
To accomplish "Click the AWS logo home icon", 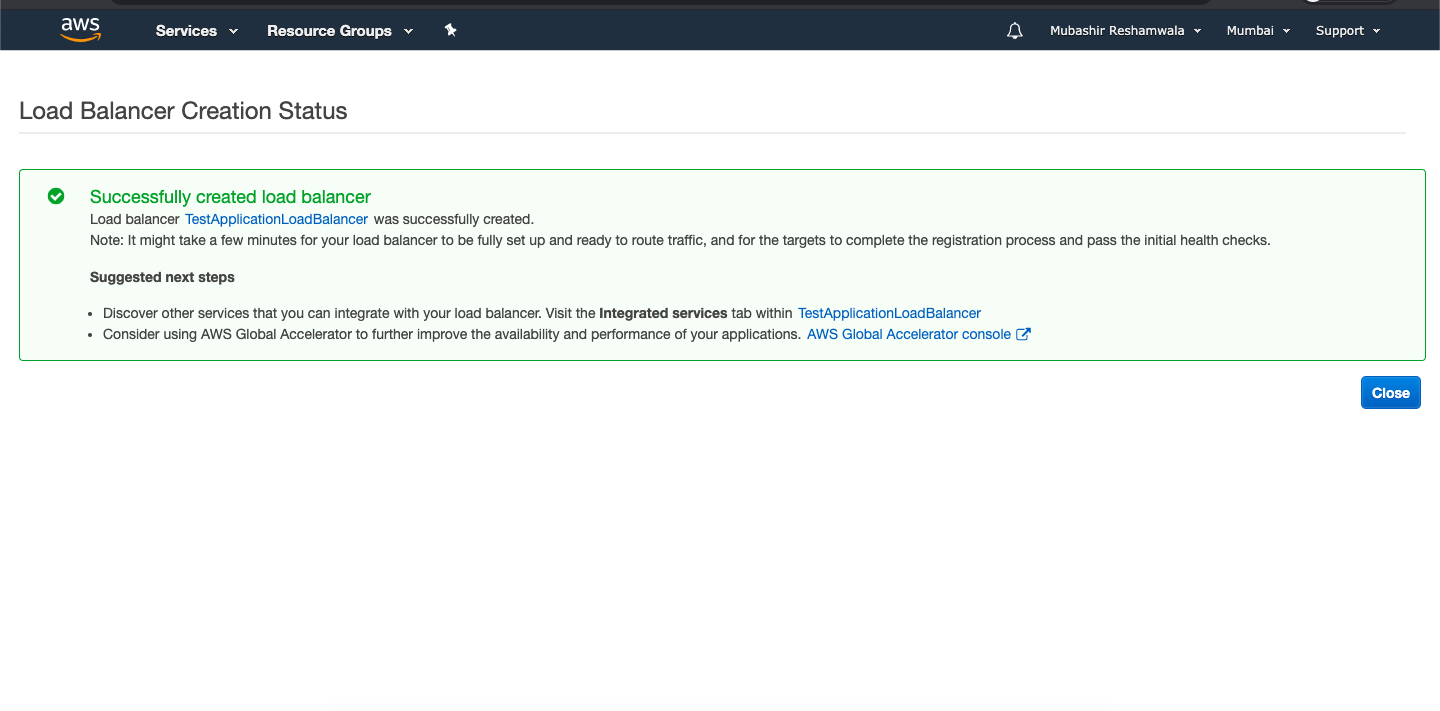I will tap(80, 30).
